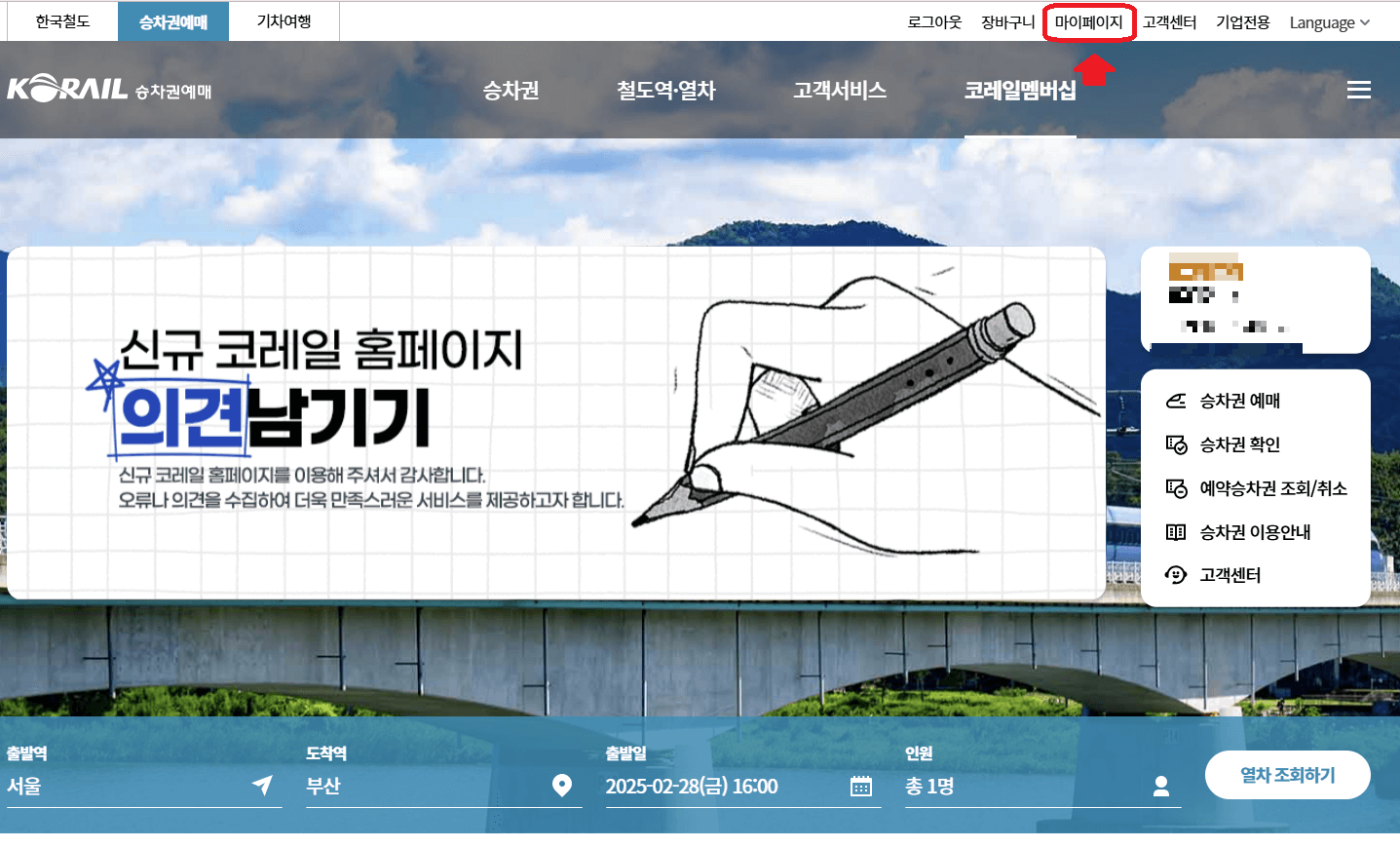The image size is (1400, 848).
Task: Switch to the 한국철도 tab
Action: (x=62, y=21)
